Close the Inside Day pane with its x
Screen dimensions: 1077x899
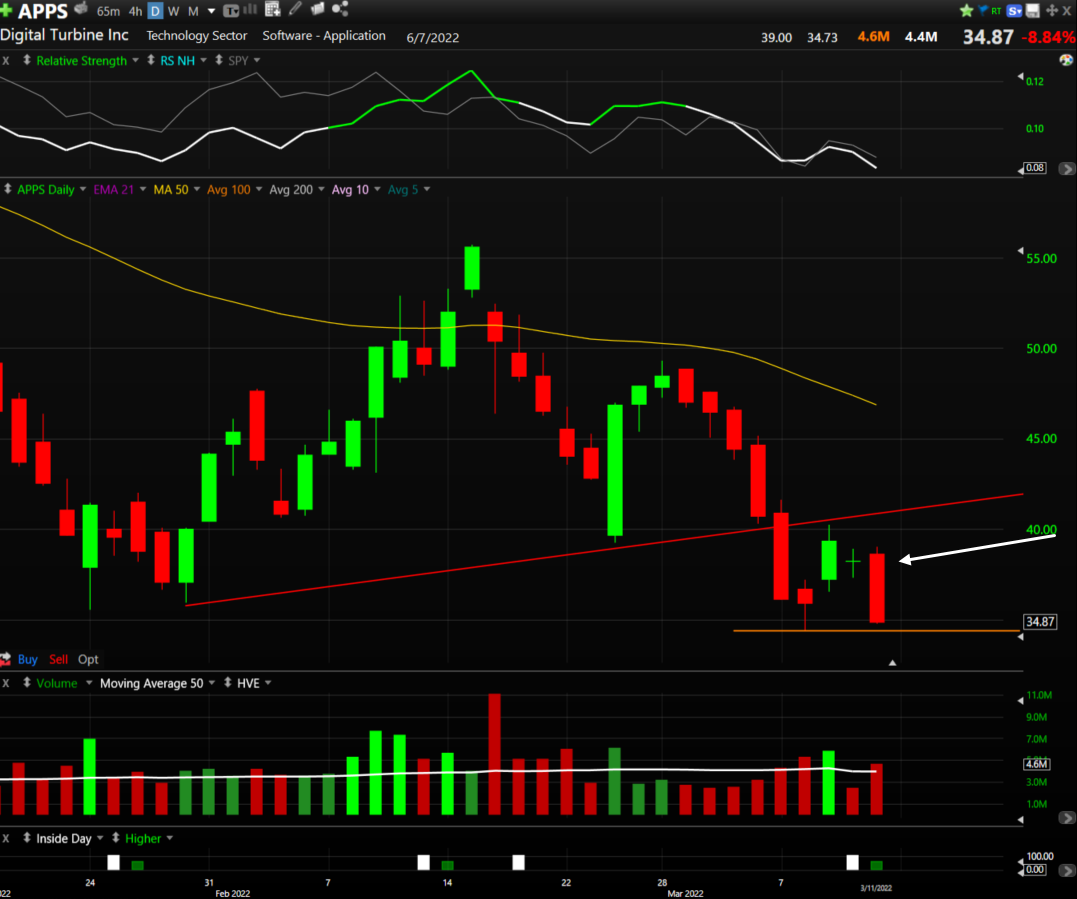5,838
